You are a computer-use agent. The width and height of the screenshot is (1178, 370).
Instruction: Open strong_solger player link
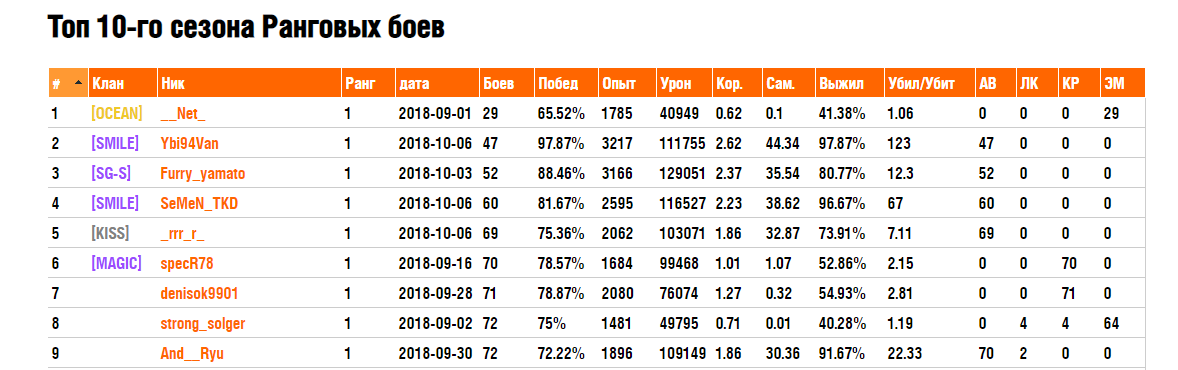[x=203, y=323]
